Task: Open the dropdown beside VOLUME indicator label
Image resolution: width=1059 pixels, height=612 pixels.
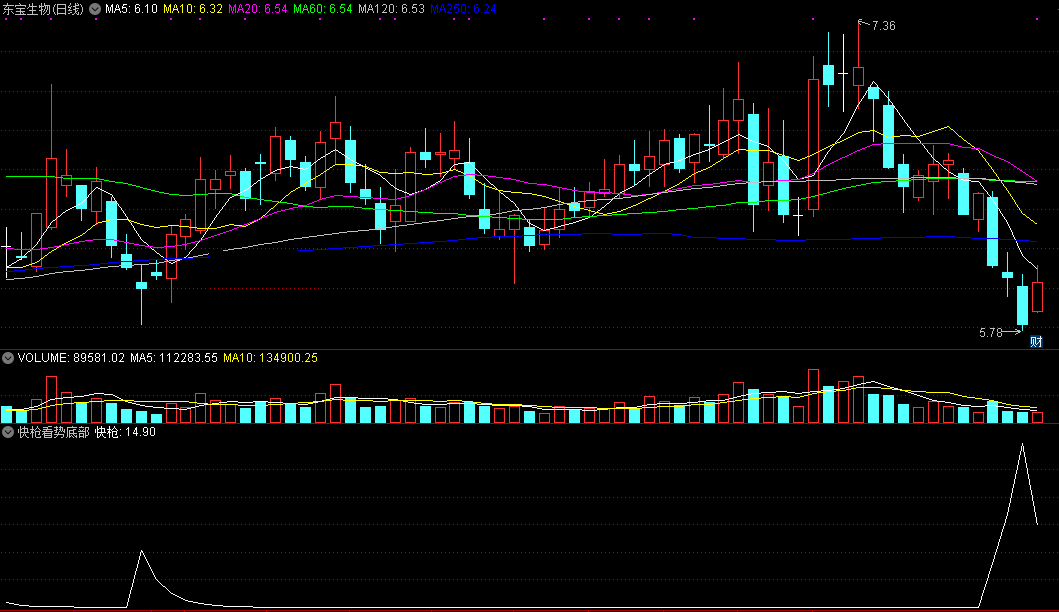Action: point(8,358)
